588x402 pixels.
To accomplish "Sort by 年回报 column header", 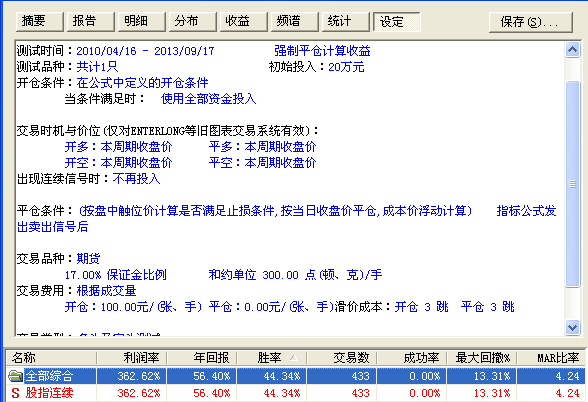I will pyautogui.click(x=202, y=358).
